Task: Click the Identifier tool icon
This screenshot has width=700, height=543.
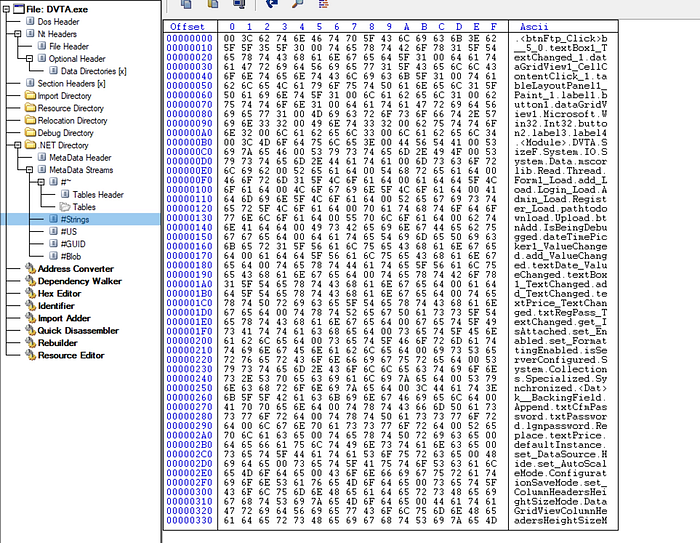Action: coord(30,305)
